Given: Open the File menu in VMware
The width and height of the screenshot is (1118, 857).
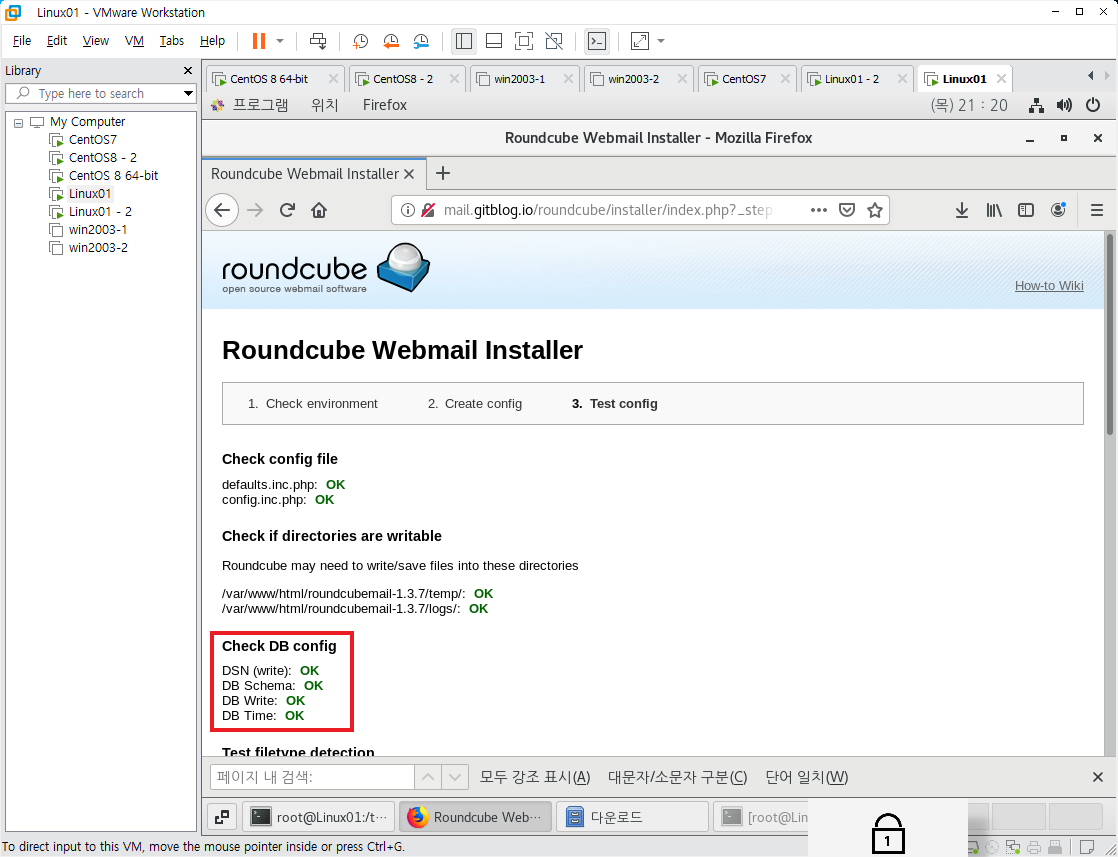Looking at the screenshot, I should pyautogui.click(x=22, y=41).
